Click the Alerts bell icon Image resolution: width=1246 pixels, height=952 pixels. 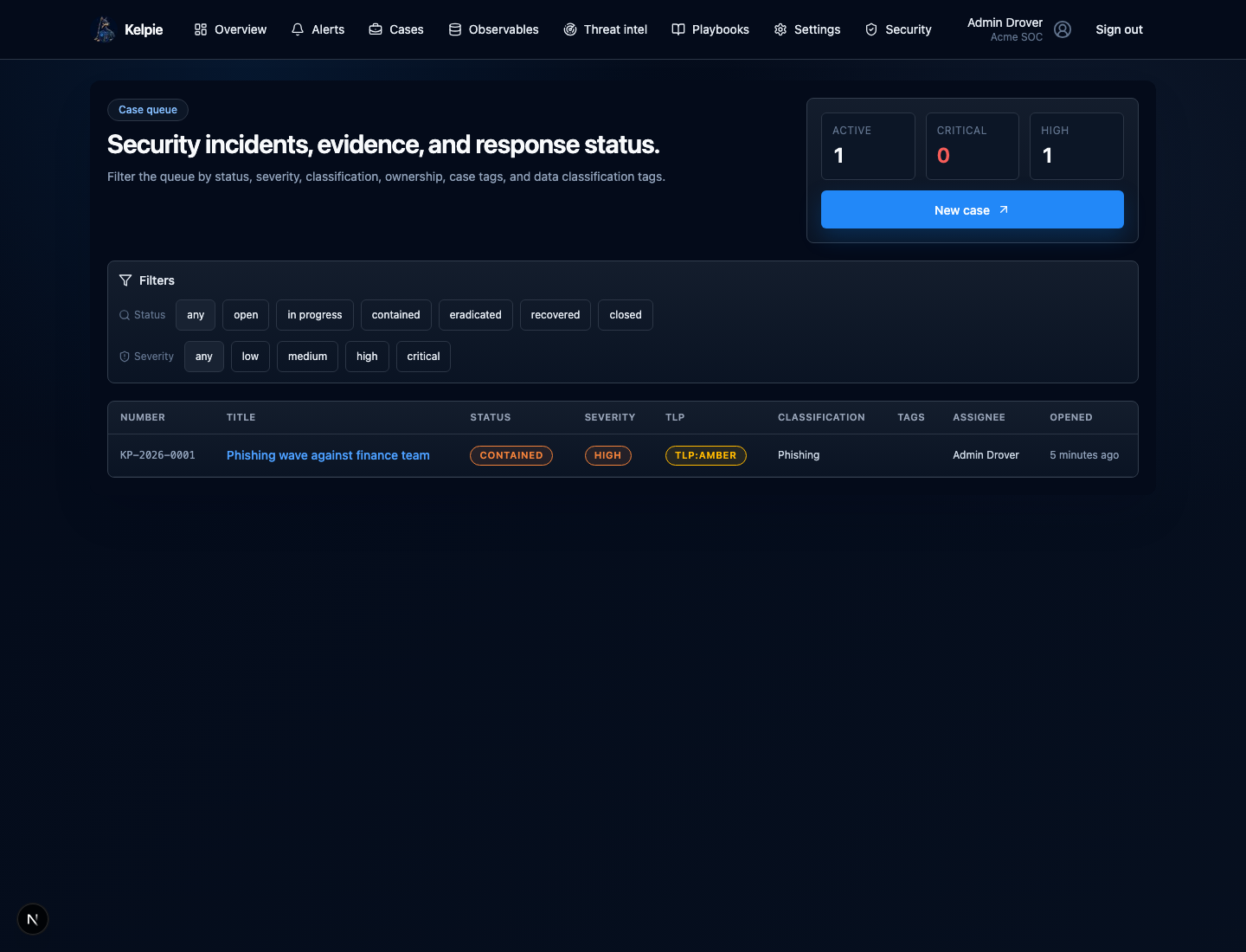pyautogui.click(x=298, y=29)
